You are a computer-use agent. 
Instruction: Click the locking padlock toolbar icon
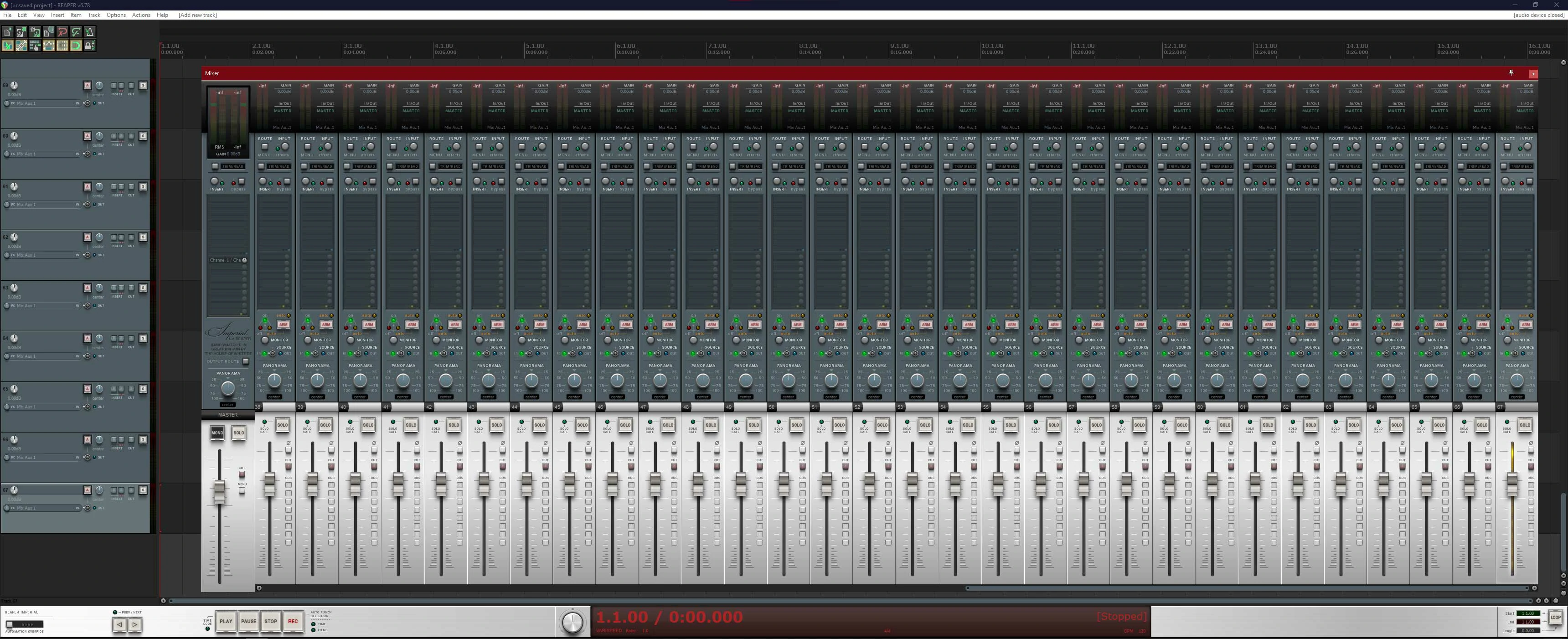pos(89,46)
